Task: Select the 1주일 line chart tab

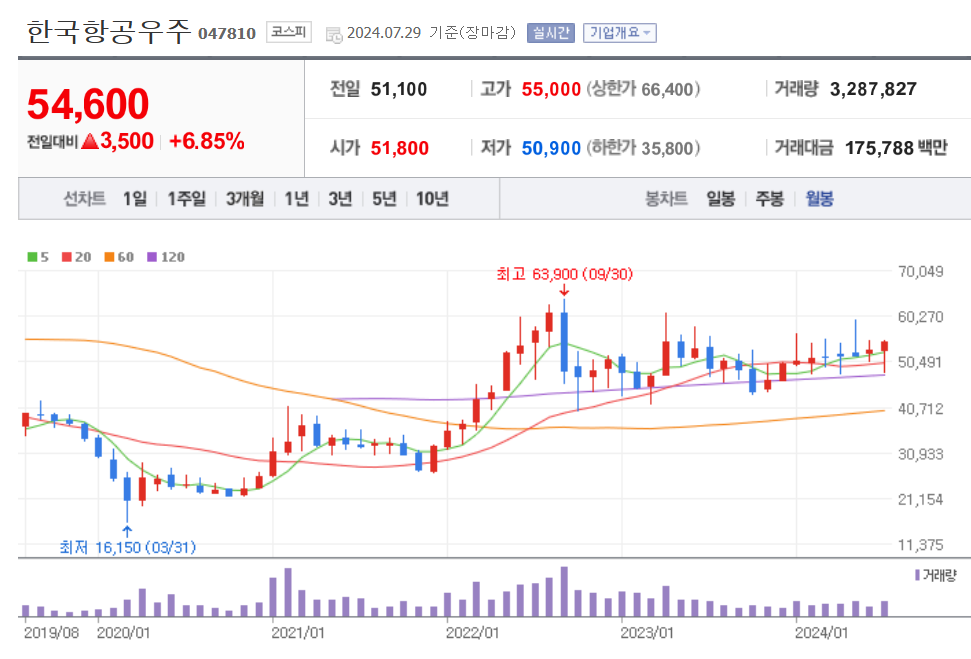Action: tap(186, 199)
